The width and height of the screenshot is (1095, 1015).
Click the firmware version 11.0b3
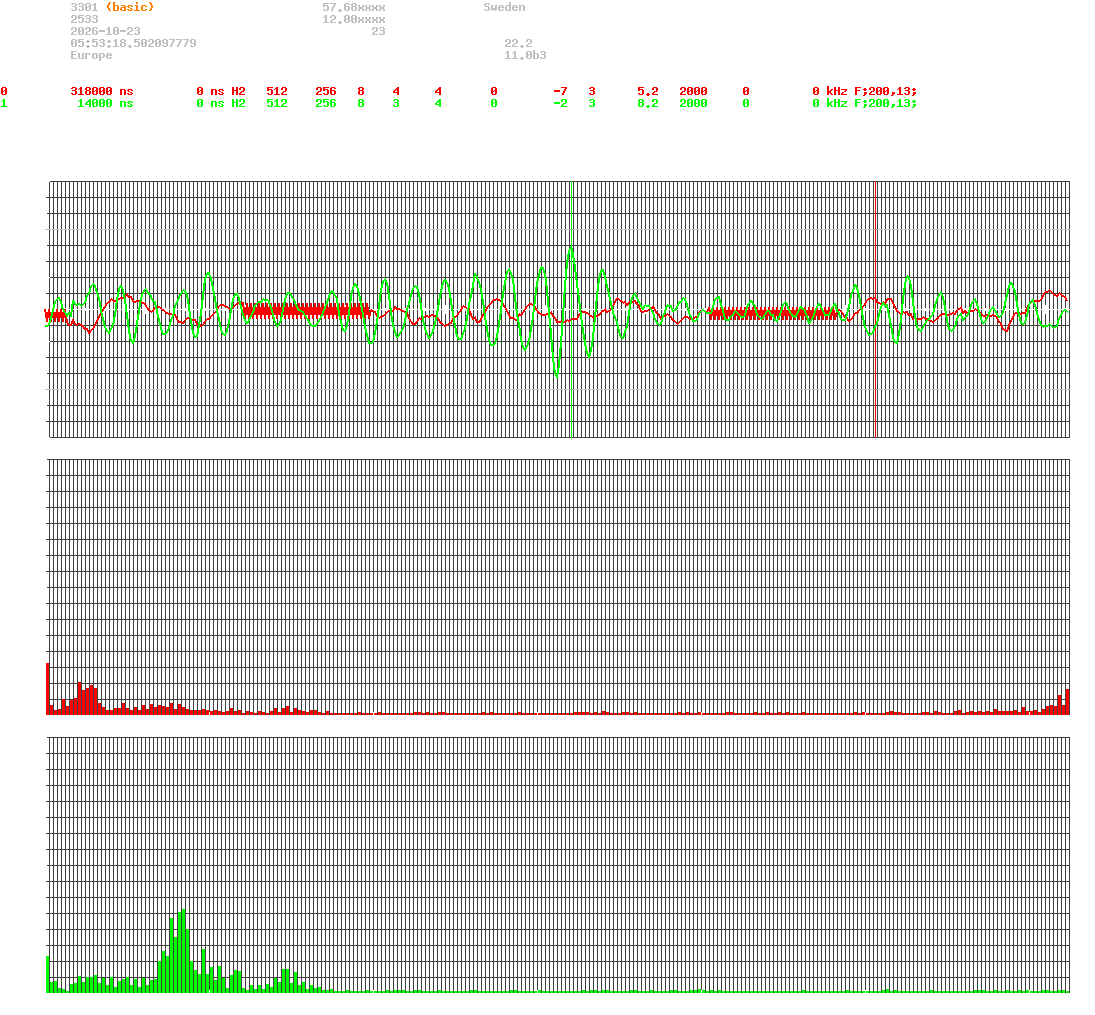tap(525, 55)
